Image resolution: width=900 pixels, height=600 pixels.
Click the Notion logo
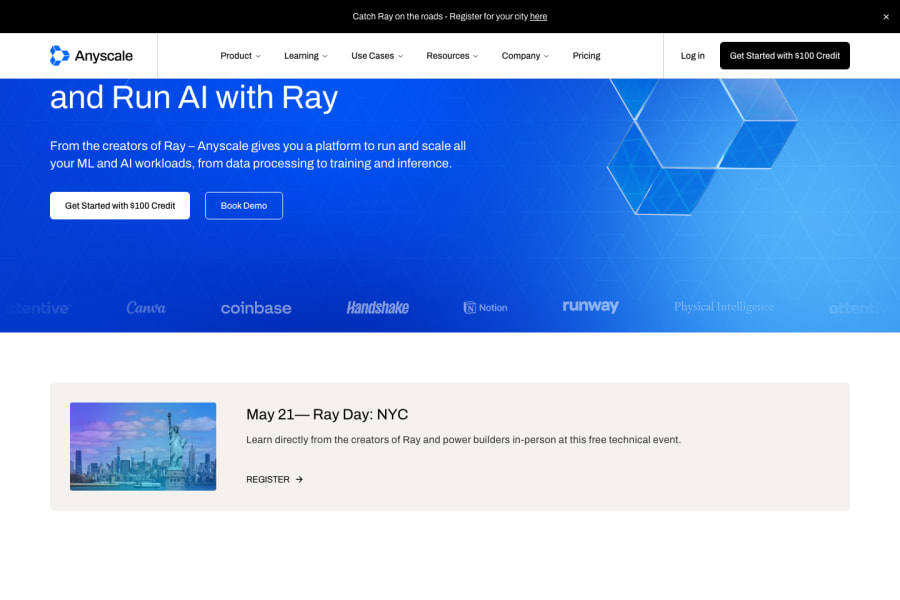click(486, 307)
